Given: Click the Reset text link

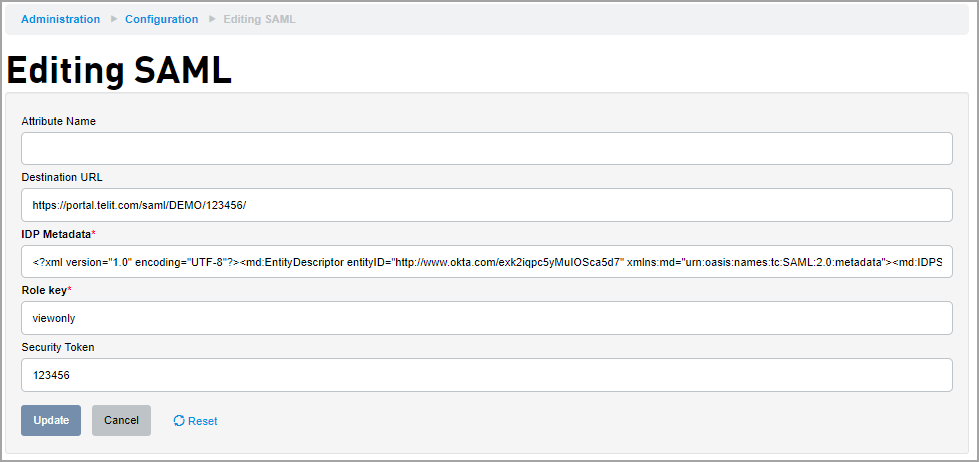Looking at the screenshot, I should [202, 421].
